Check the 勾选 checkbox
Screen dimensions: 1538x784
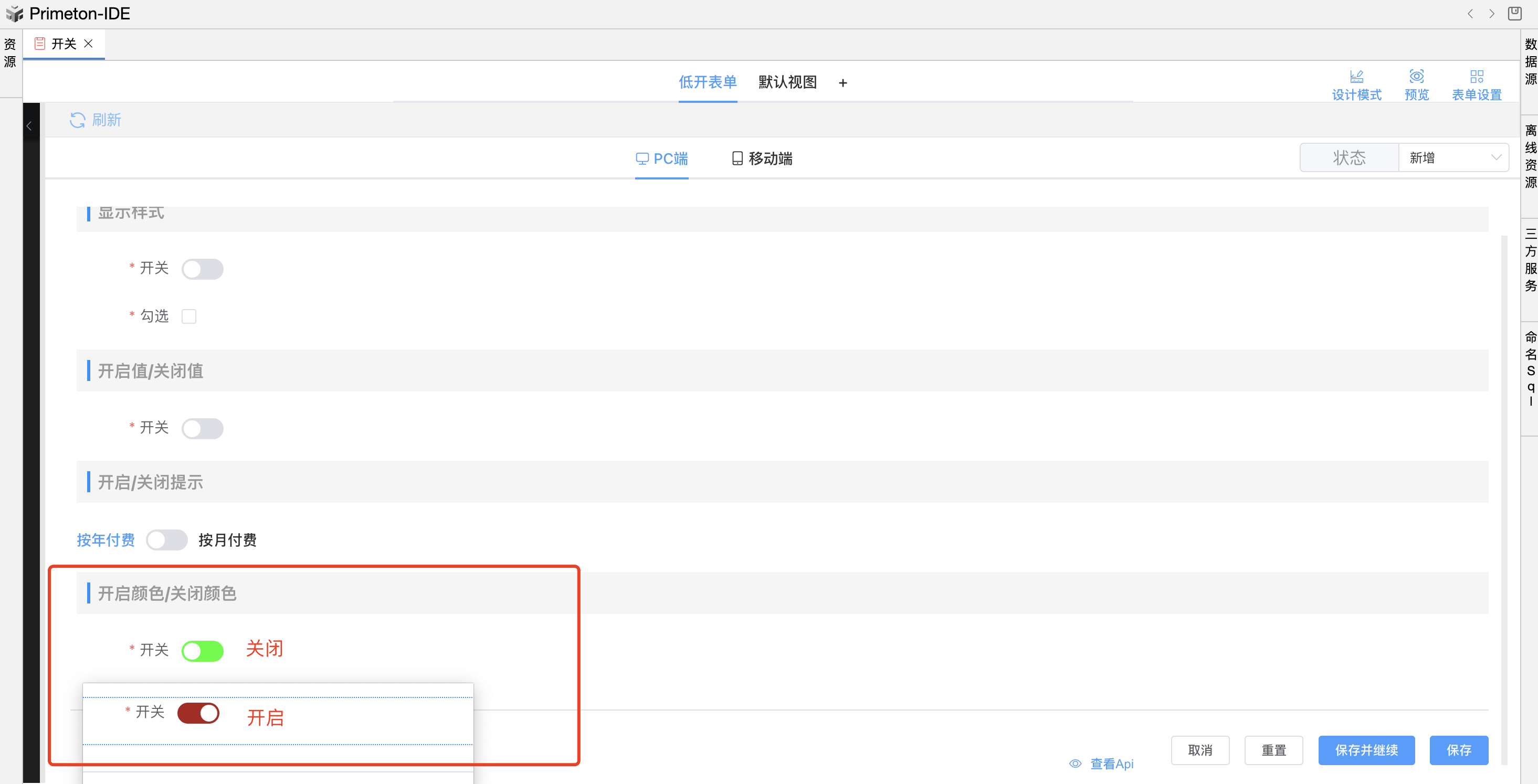click(188, 316)
